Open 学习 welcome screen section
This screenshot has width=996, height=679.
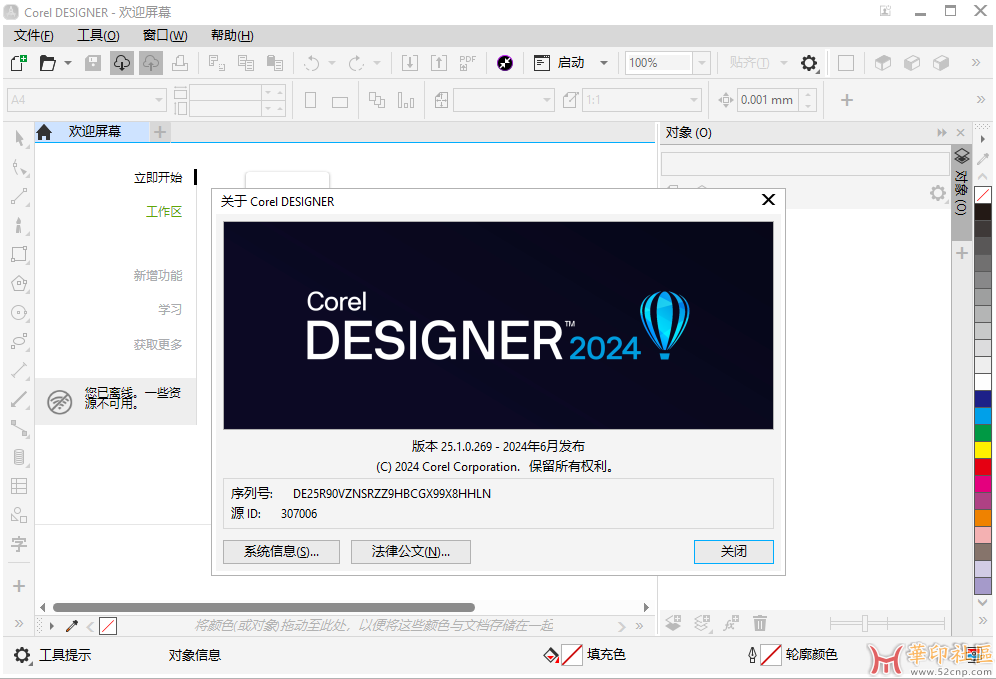pos(170,309)
